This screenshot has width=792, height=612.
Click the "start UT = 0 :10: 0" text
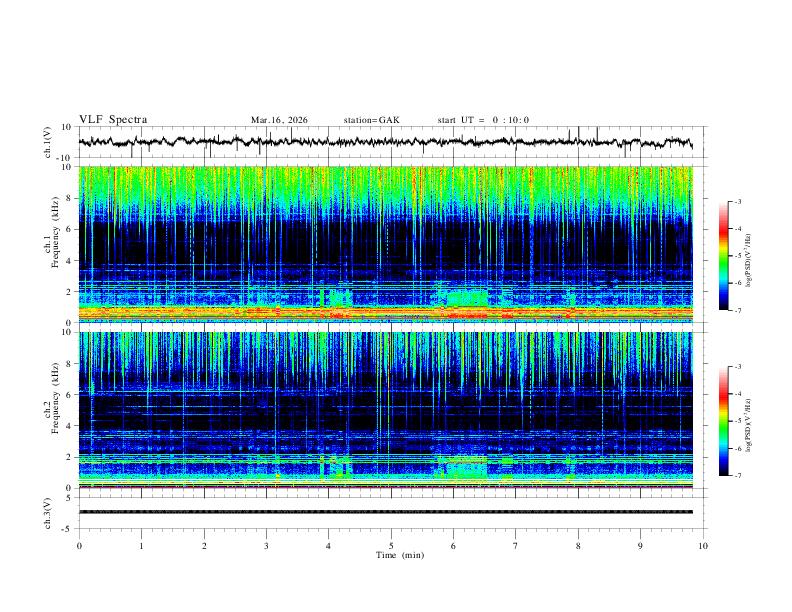point(483,120)
